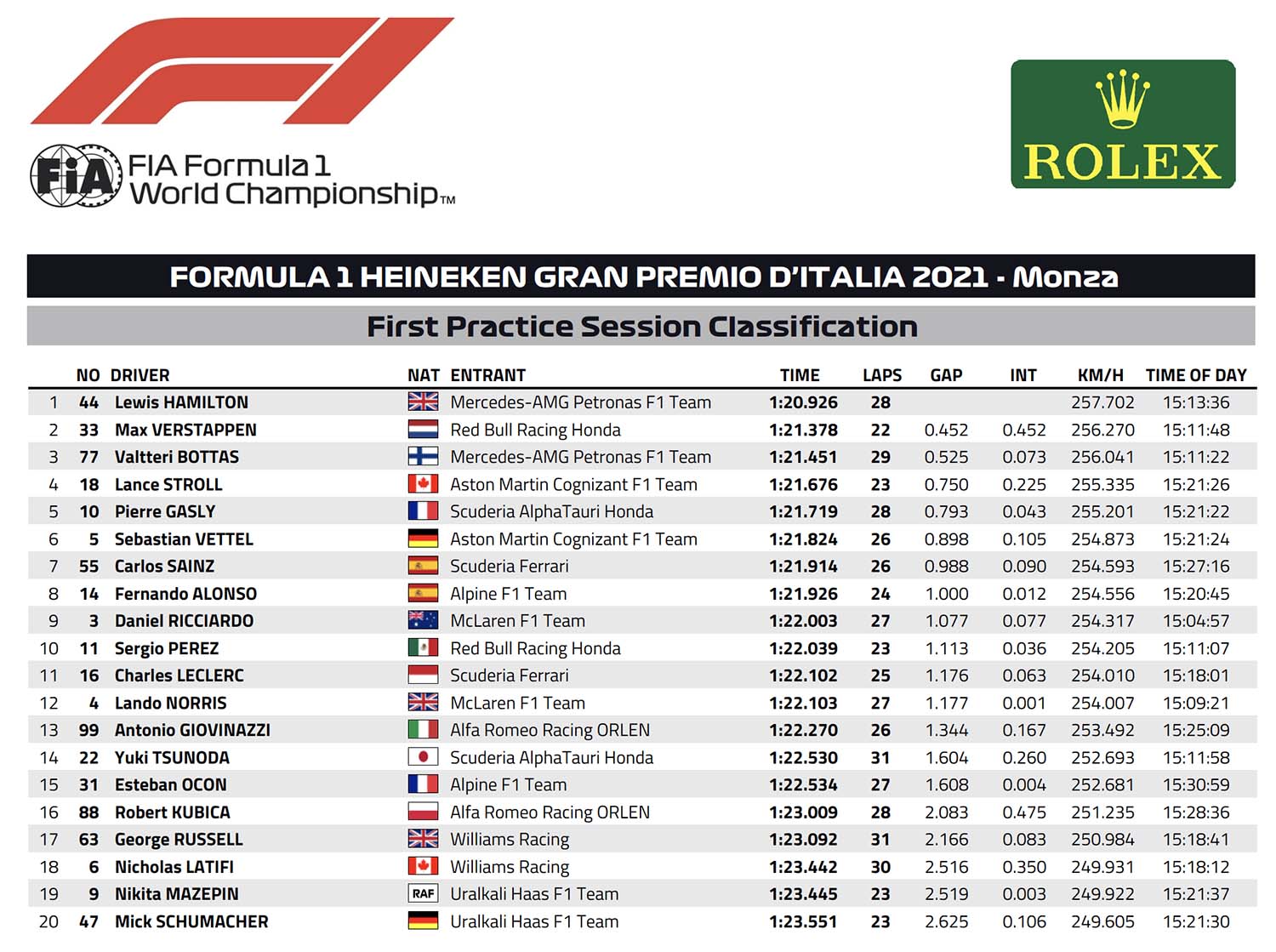Viewport: 1276px width, 952px height.
Task: Click the red Formula 1 logo
Action: point(242,71)
